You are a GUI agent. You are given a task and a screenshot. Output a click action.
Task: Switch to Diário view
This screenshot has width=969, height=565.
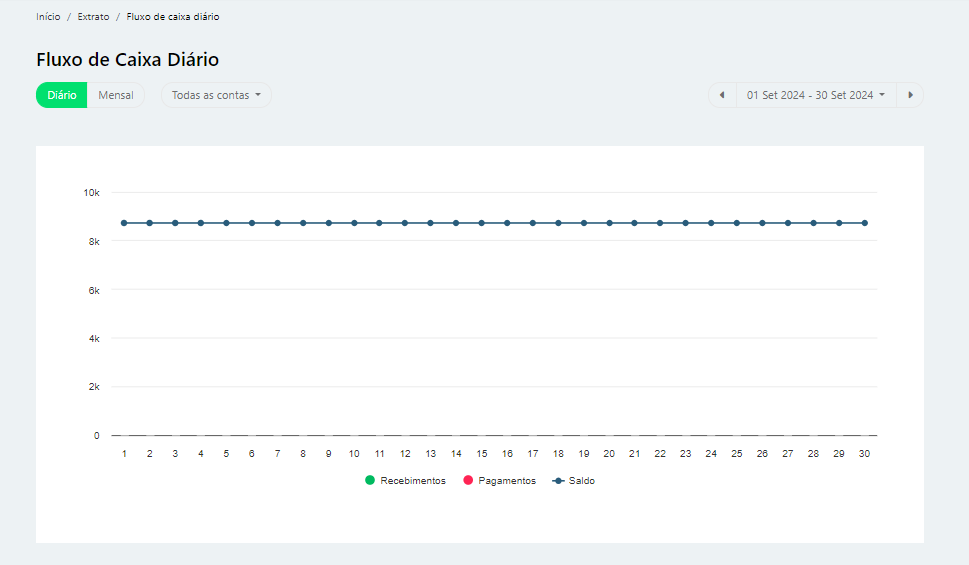[62, 95]
